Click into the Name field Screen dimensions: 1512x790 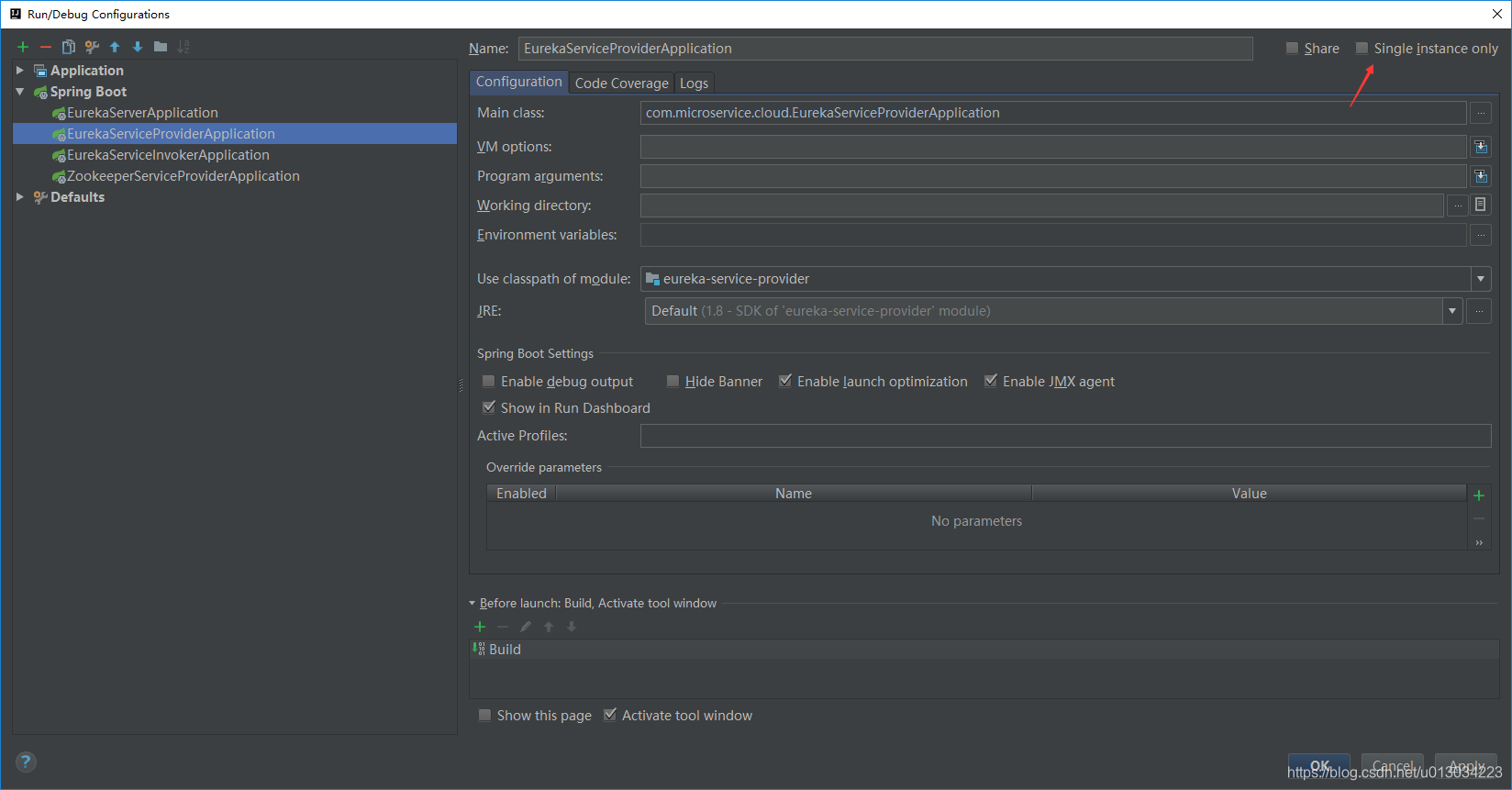[885, 49]
